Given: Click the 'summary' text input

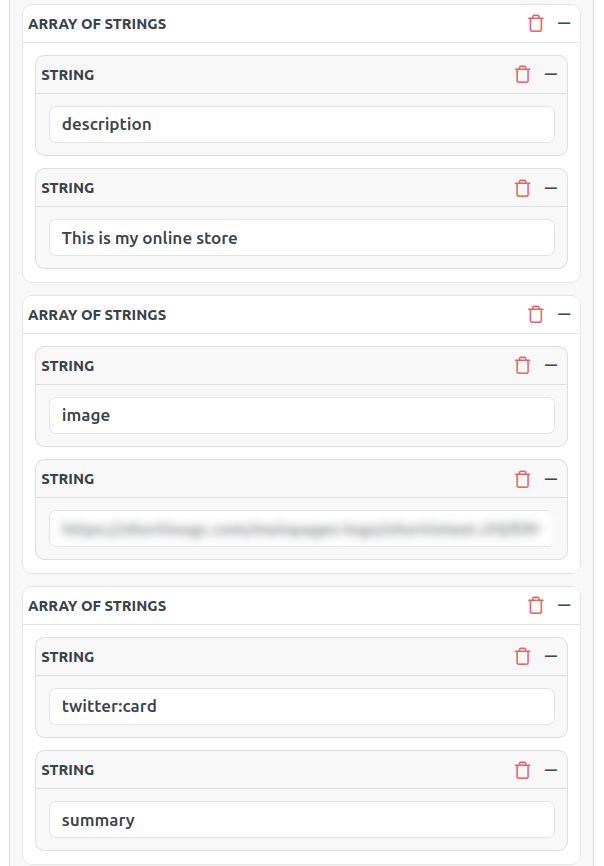Looking at the screenshot, I should 301,820.
